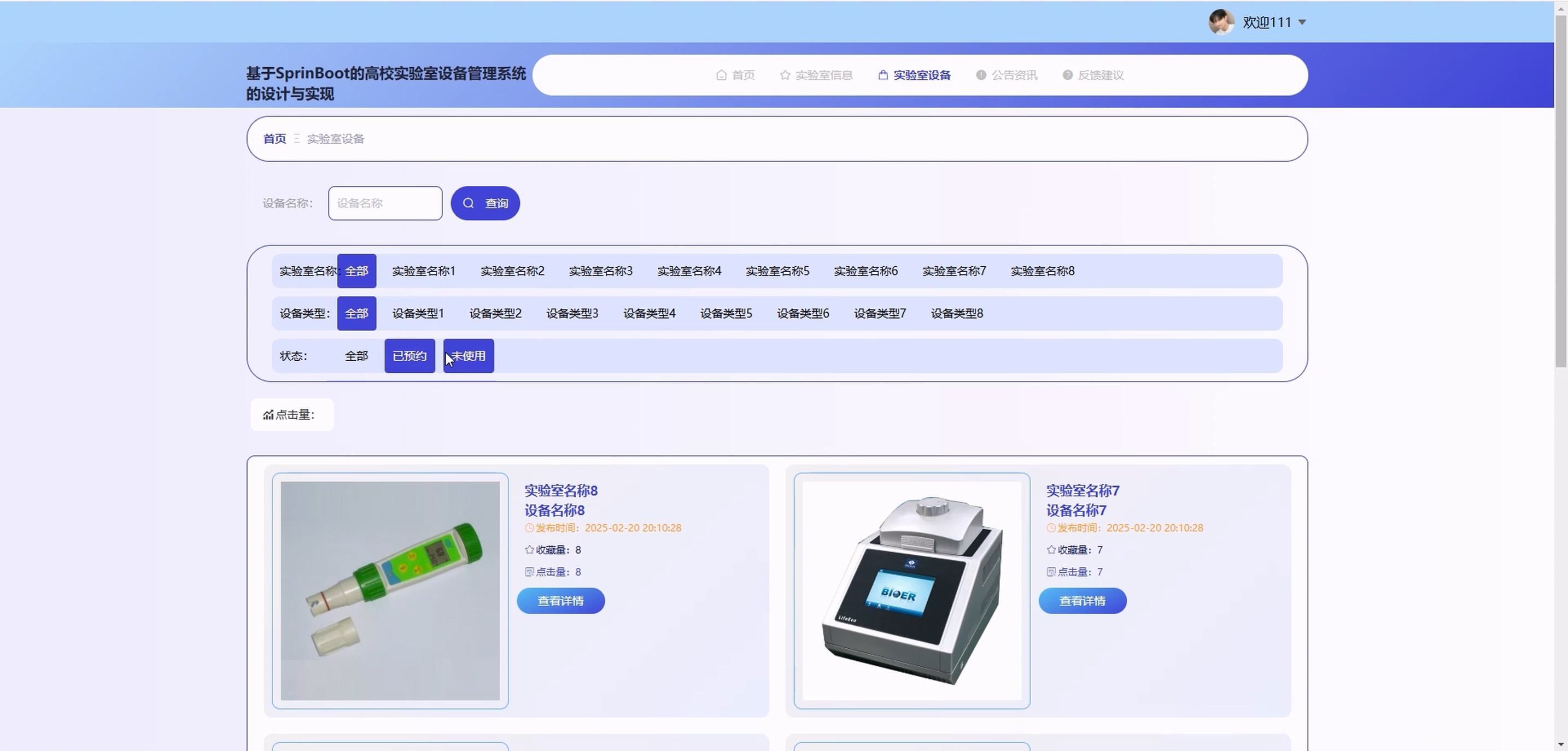Focus the 设备名称 search input field
Screen dimensions: 1568x751
[x=385, y=203]
